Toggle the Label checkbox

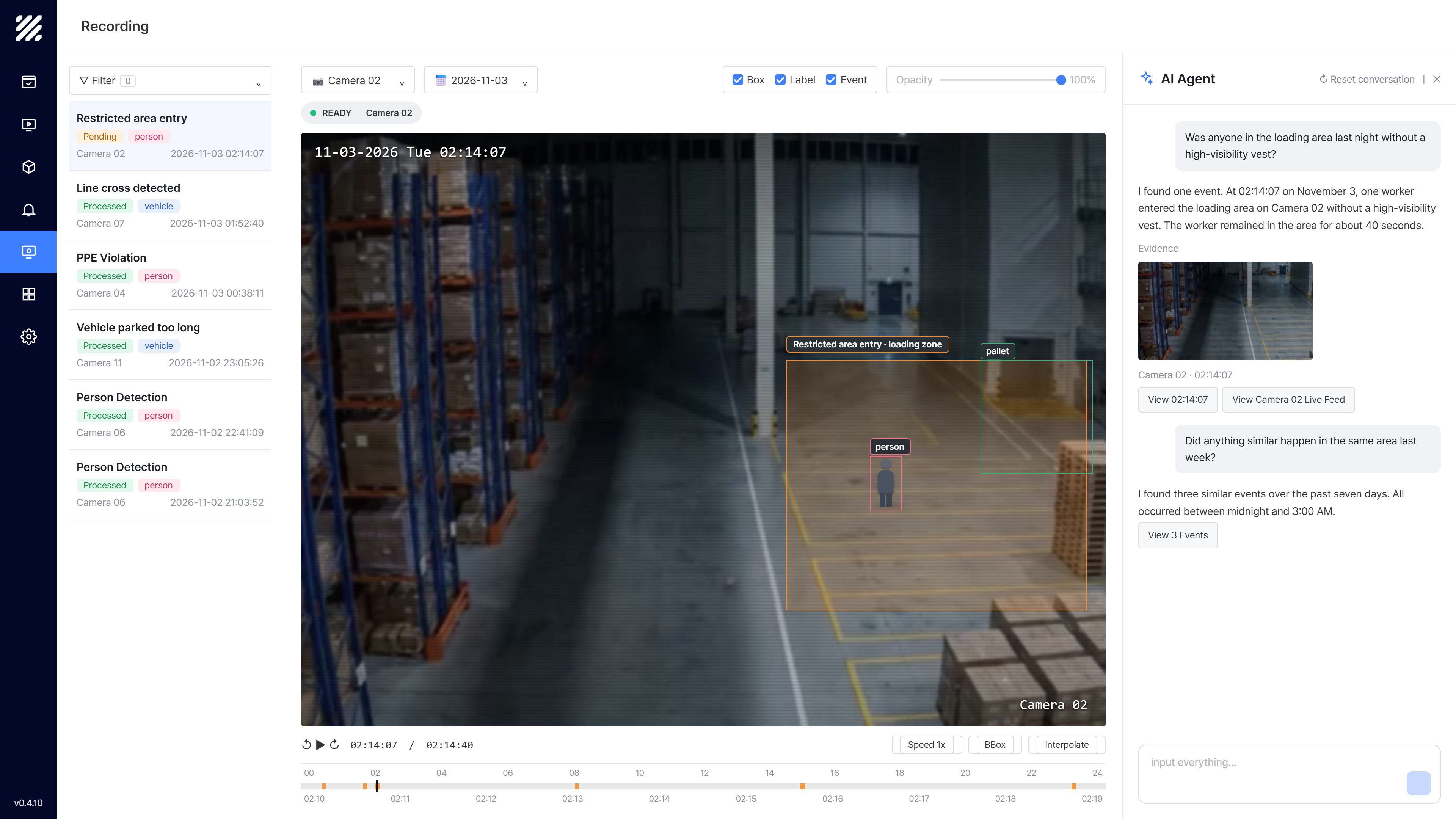coord(780,80)
